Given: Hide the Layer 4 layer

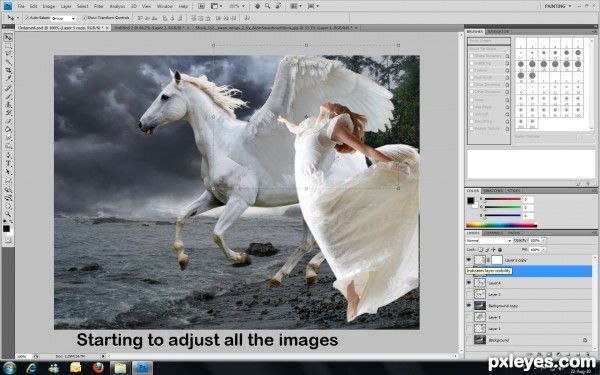Looking at the screenshot, I should click(x=469, y=283).
